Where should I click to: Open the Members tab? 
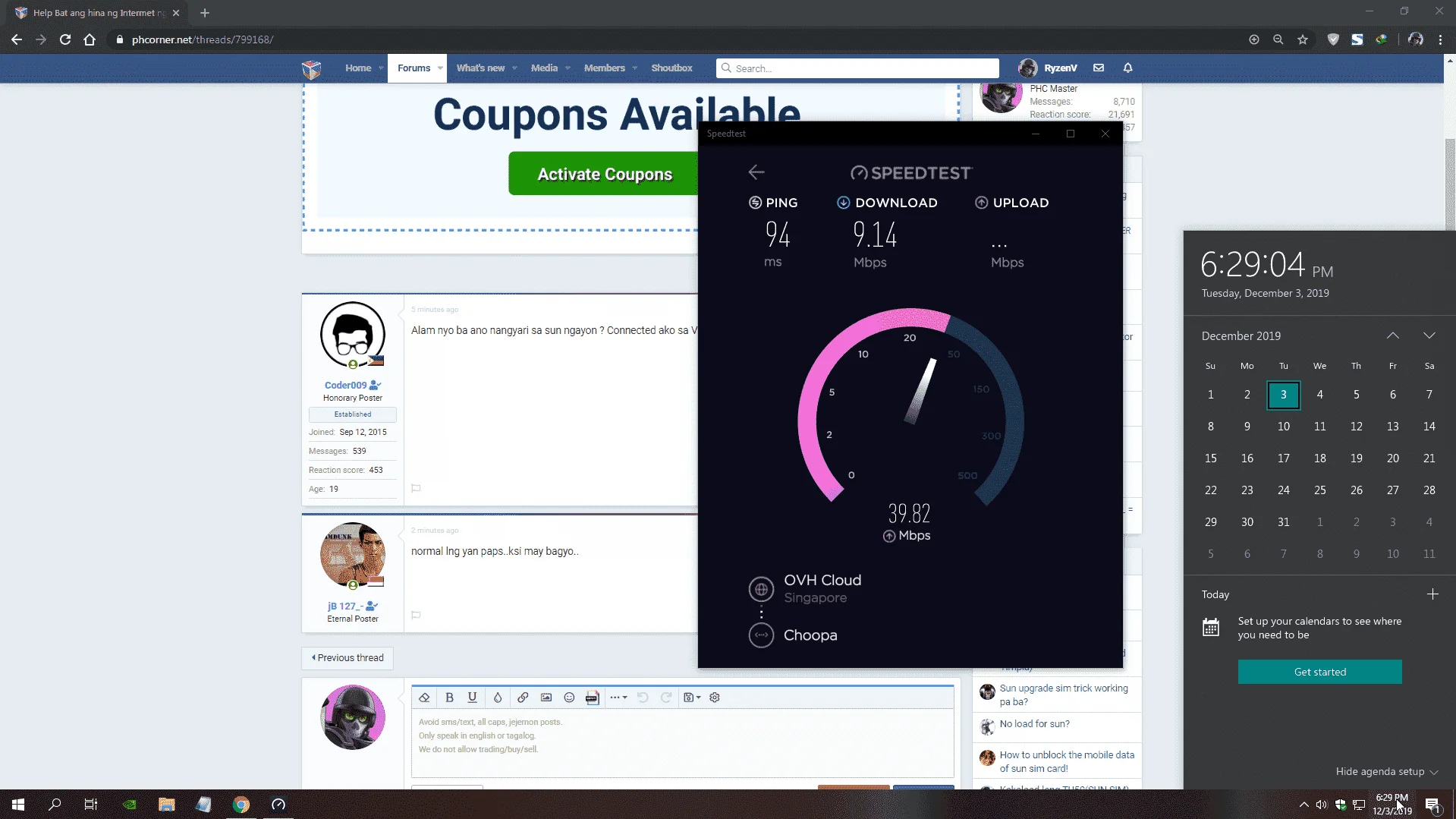click(x=605, y=68)
